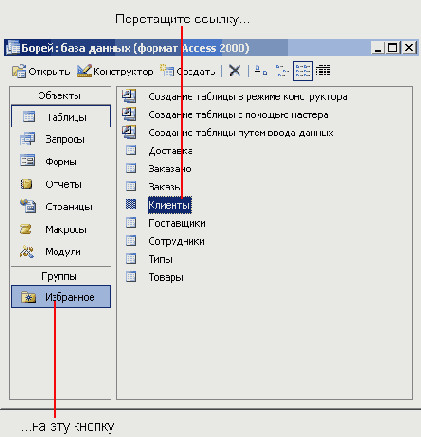421x437 pixels.
Task: Click the Открыть toolbar button
Action: (x=41, y=71)
